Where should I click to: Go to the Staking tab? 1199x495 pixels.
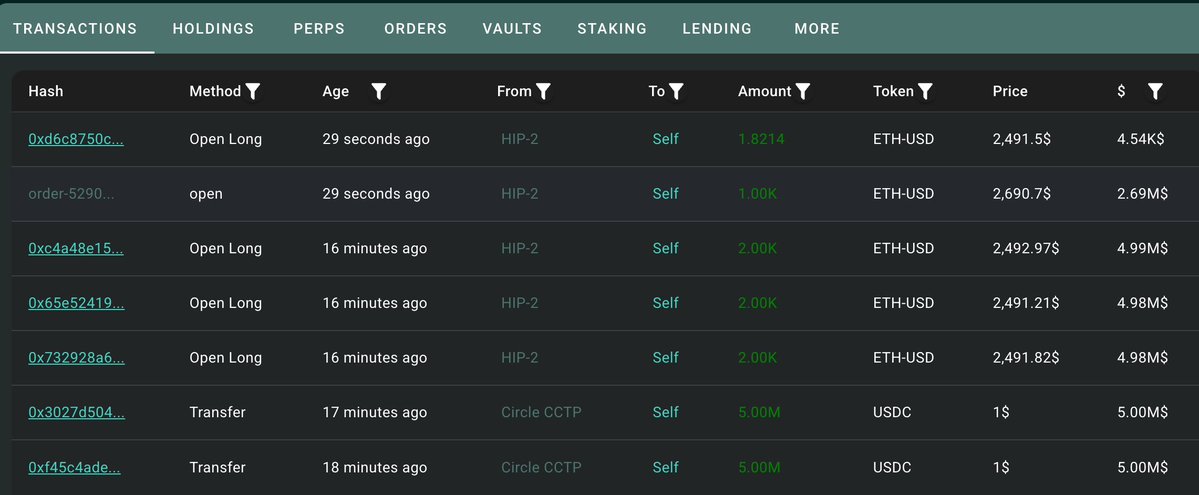click(612, 28)
